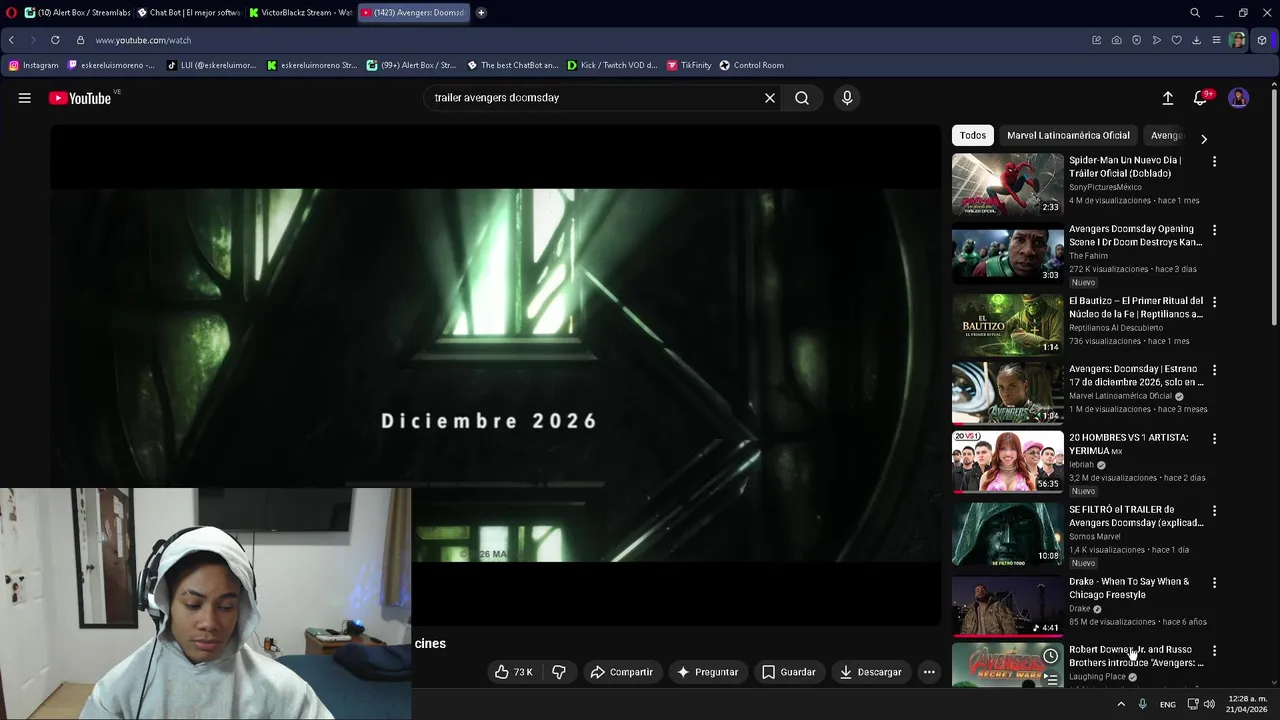Select the partially visible Avengers chip

tap(1166, 135)
